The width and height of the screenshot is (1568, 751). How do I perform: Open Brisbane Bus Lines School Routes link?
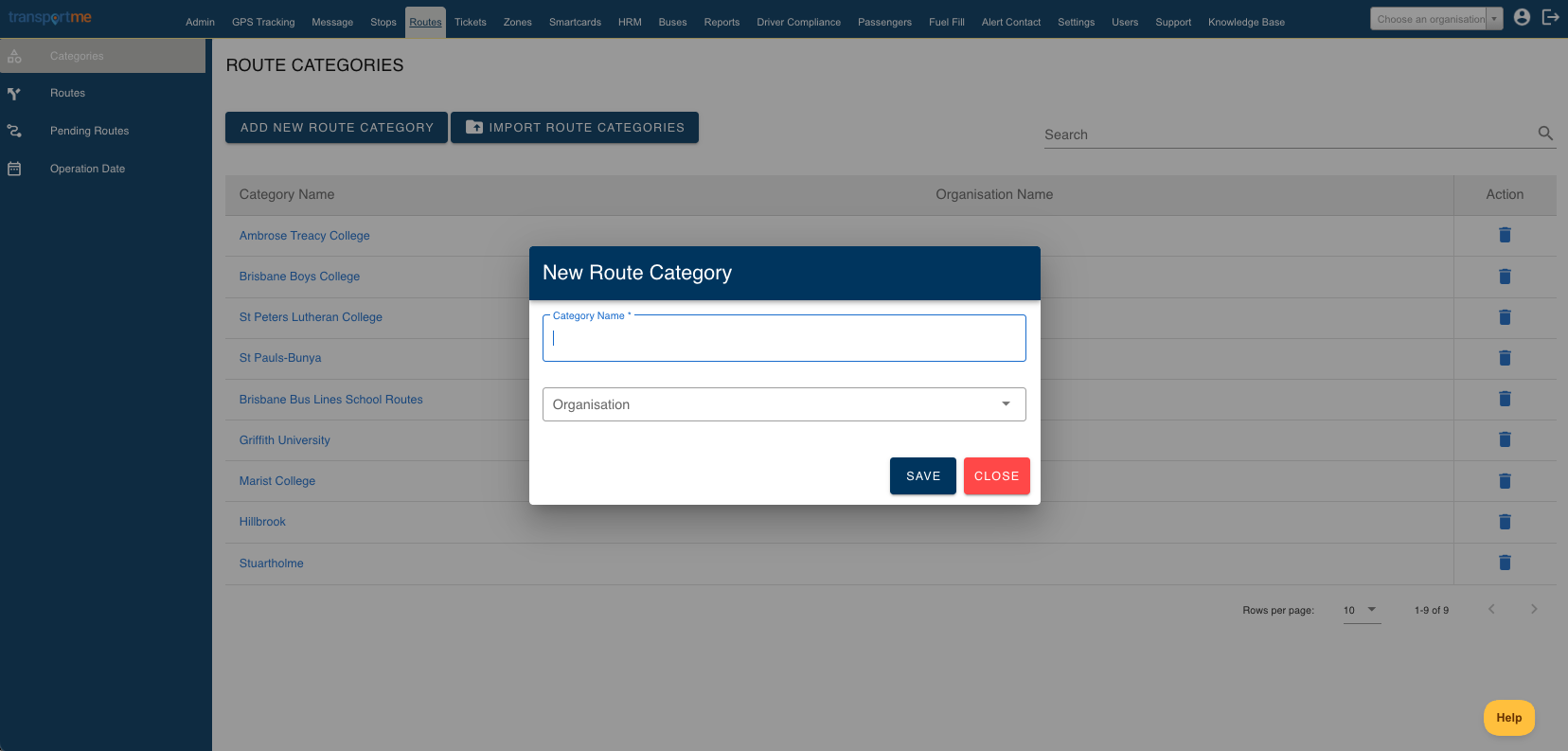[x=330, y=400]
